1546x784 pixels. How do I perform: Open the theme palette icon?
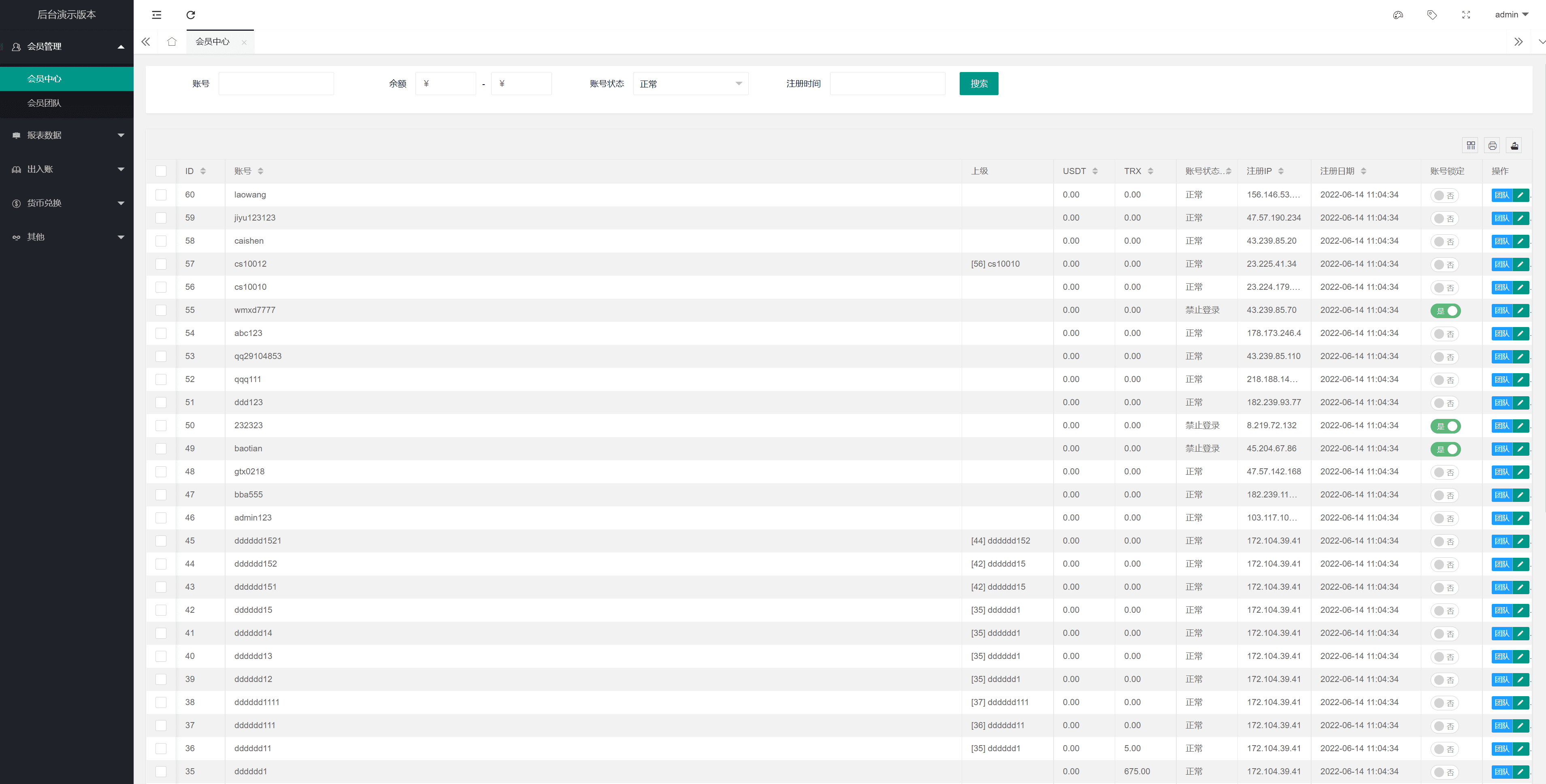coord(1398,15)
